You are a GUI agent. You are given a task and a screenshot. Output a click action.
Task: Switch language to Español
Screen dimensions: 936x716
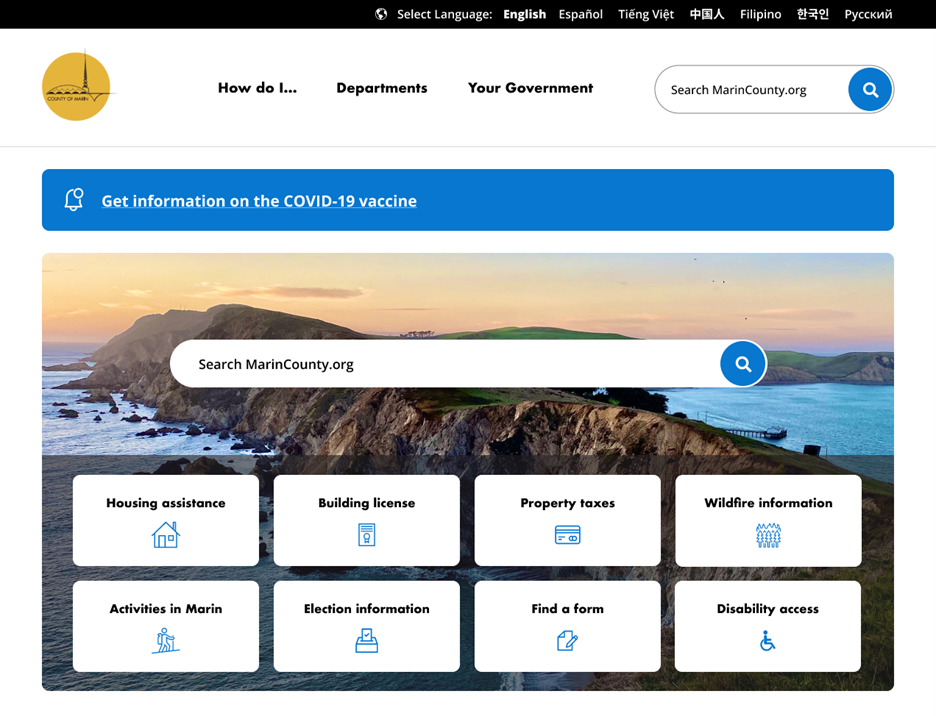pos(581,14)
